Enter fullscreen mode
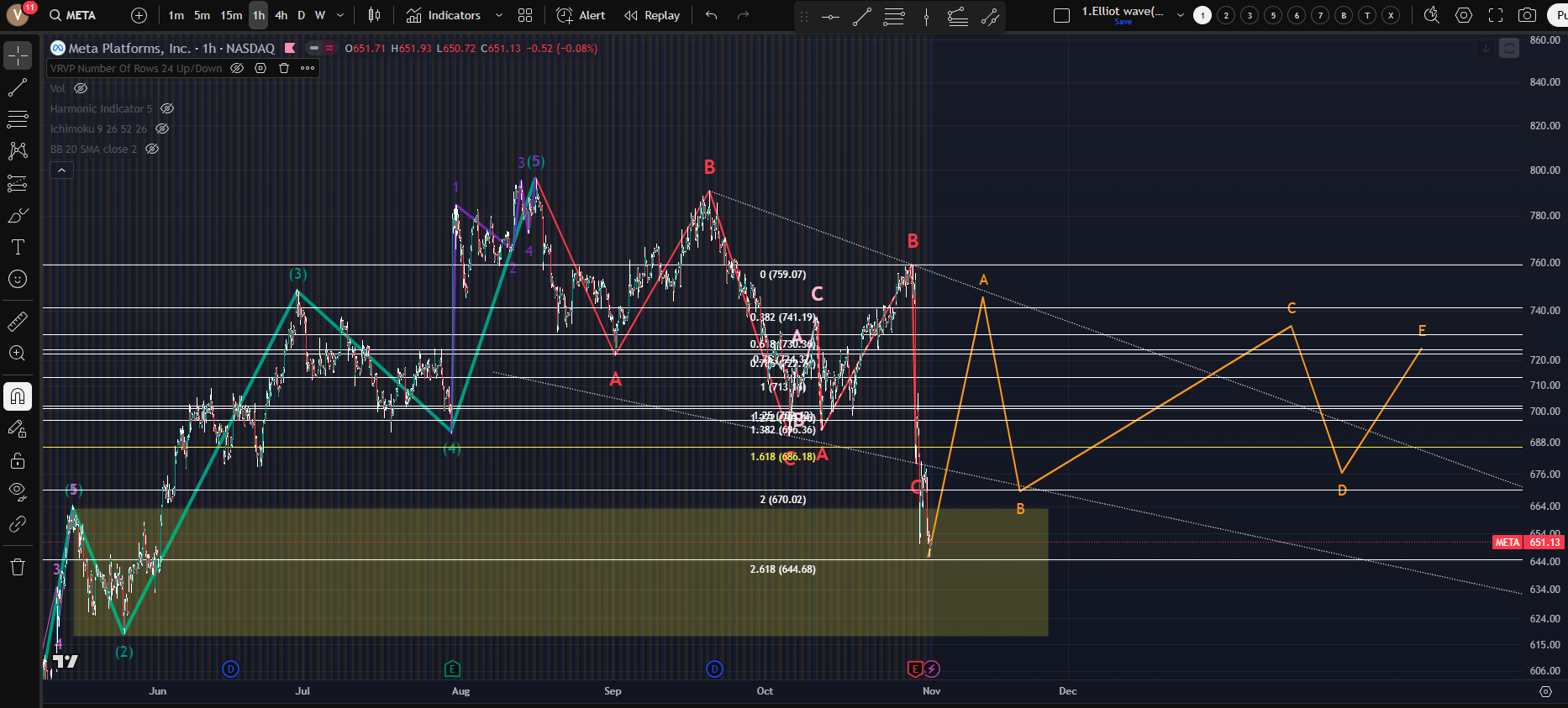The image size is (1568, 708). click(x=1496, y=15)
